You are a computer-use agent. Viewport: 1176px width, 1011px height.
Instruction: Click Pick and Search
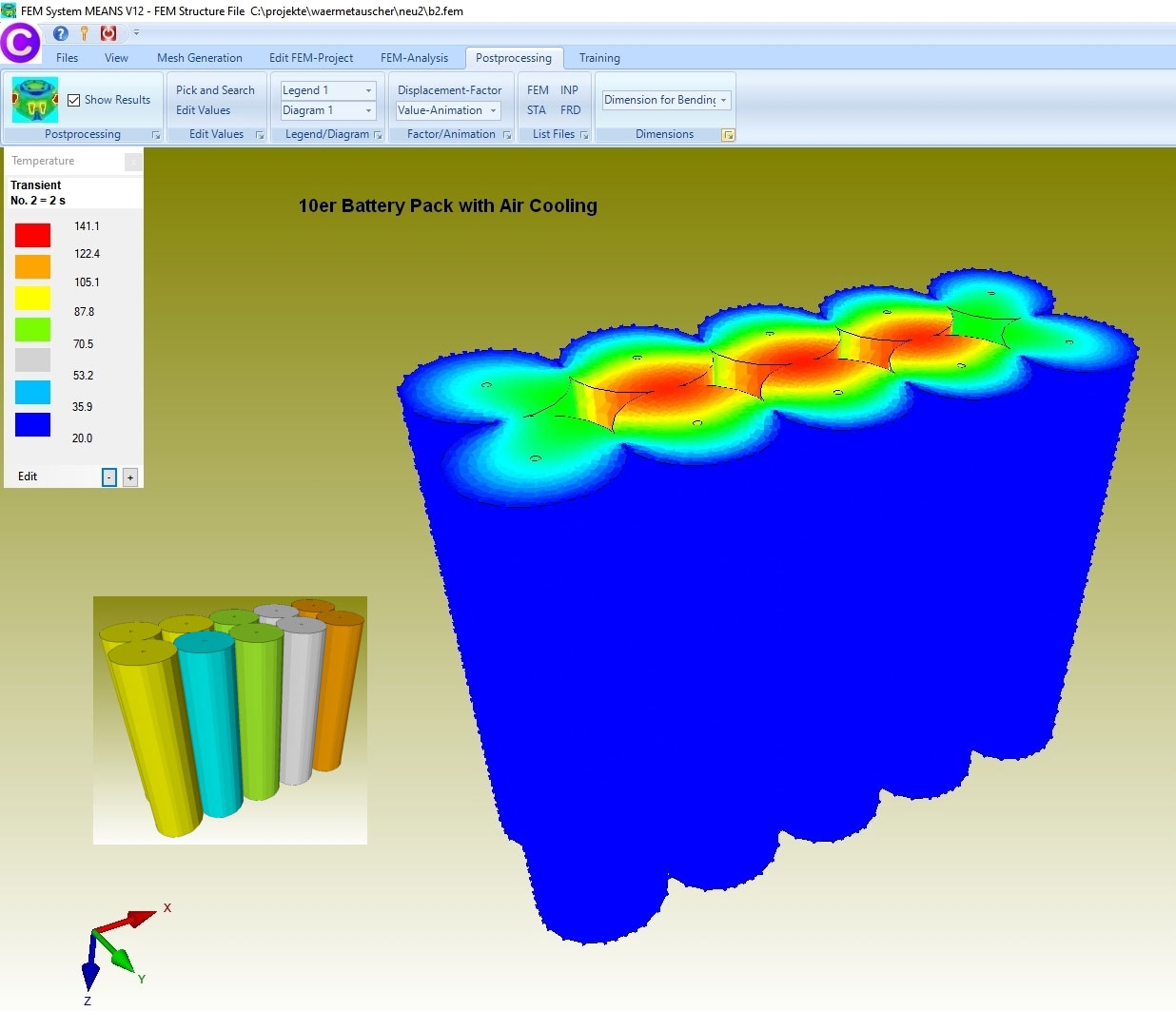215,90
